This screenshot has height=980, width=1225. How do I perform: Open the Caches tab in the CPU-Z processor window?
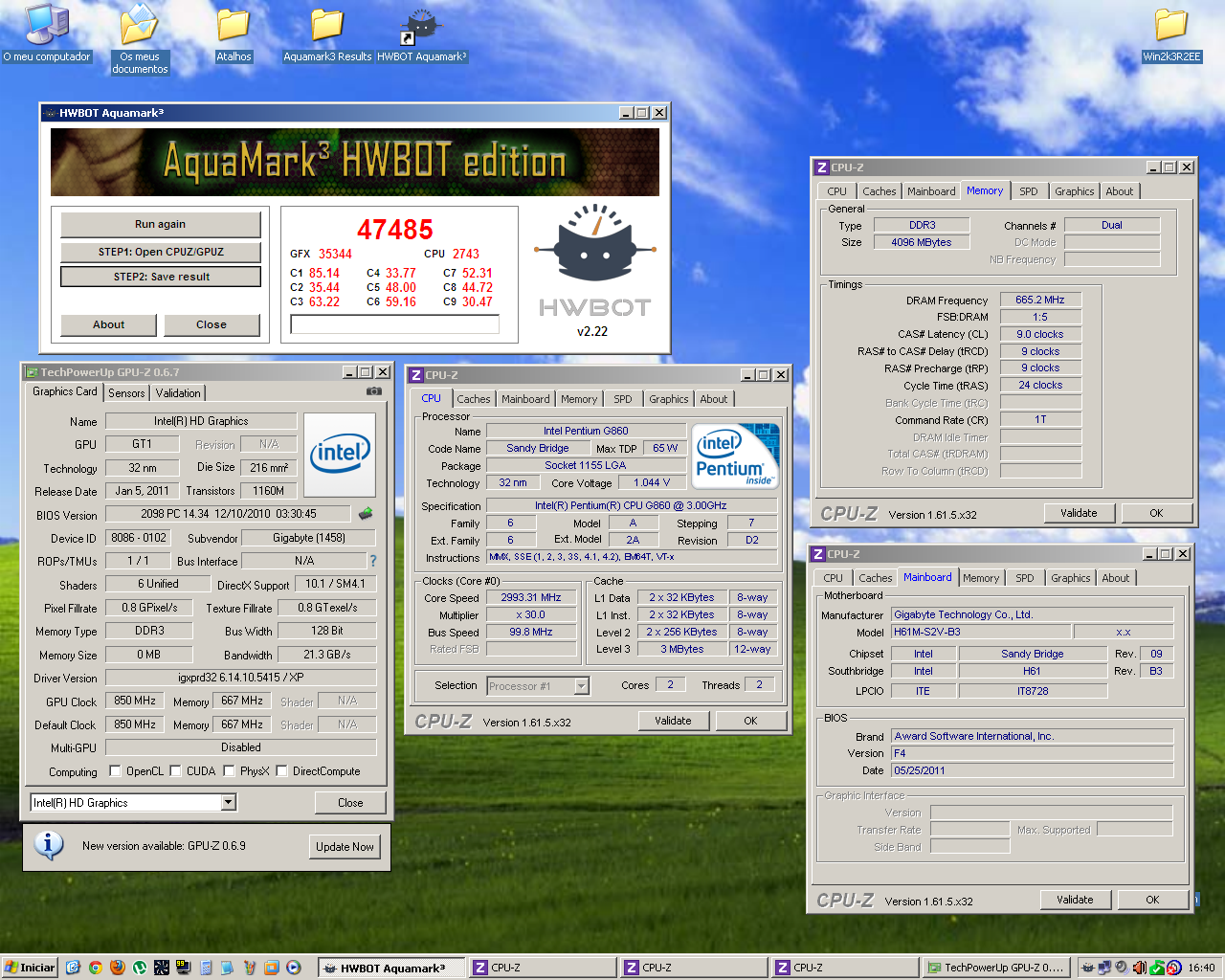pos(473,399)
